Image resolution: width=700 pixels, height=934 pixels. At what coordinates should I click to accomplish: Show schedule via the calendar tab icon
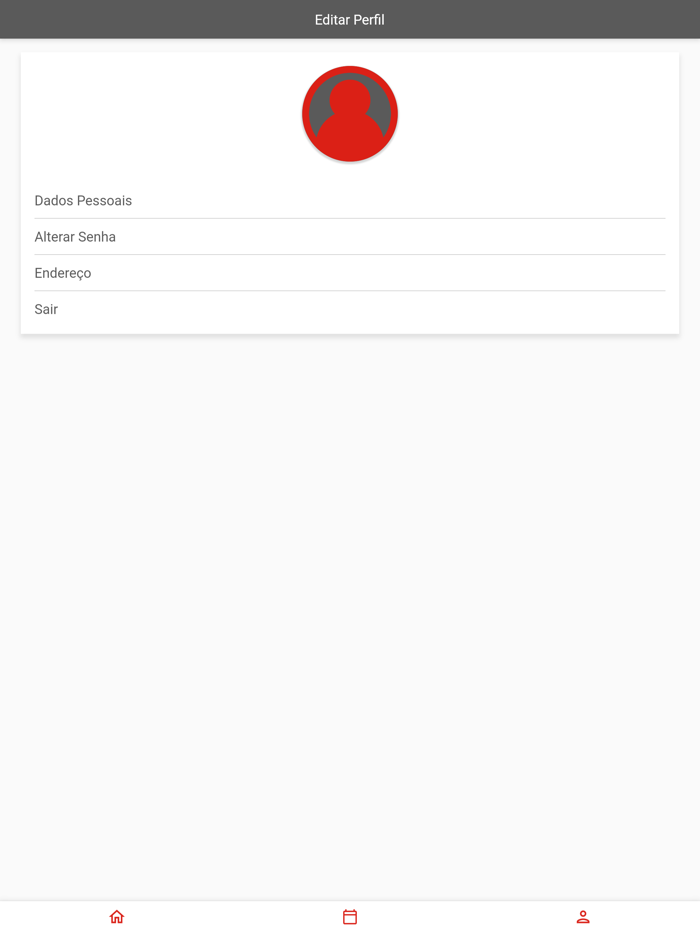pos(350,917)
